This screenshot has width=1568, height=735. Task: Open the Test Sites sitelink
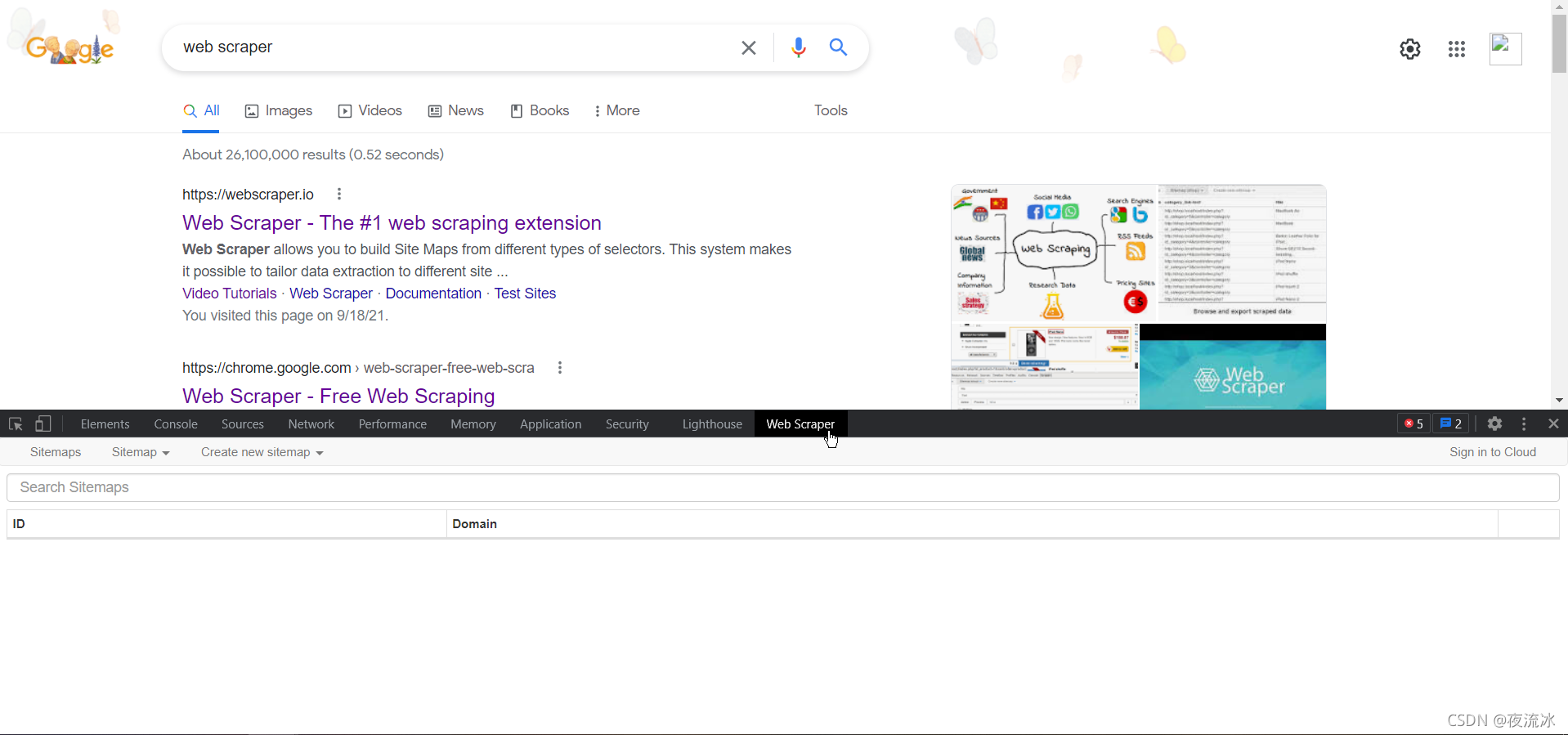tap(525, 294)
